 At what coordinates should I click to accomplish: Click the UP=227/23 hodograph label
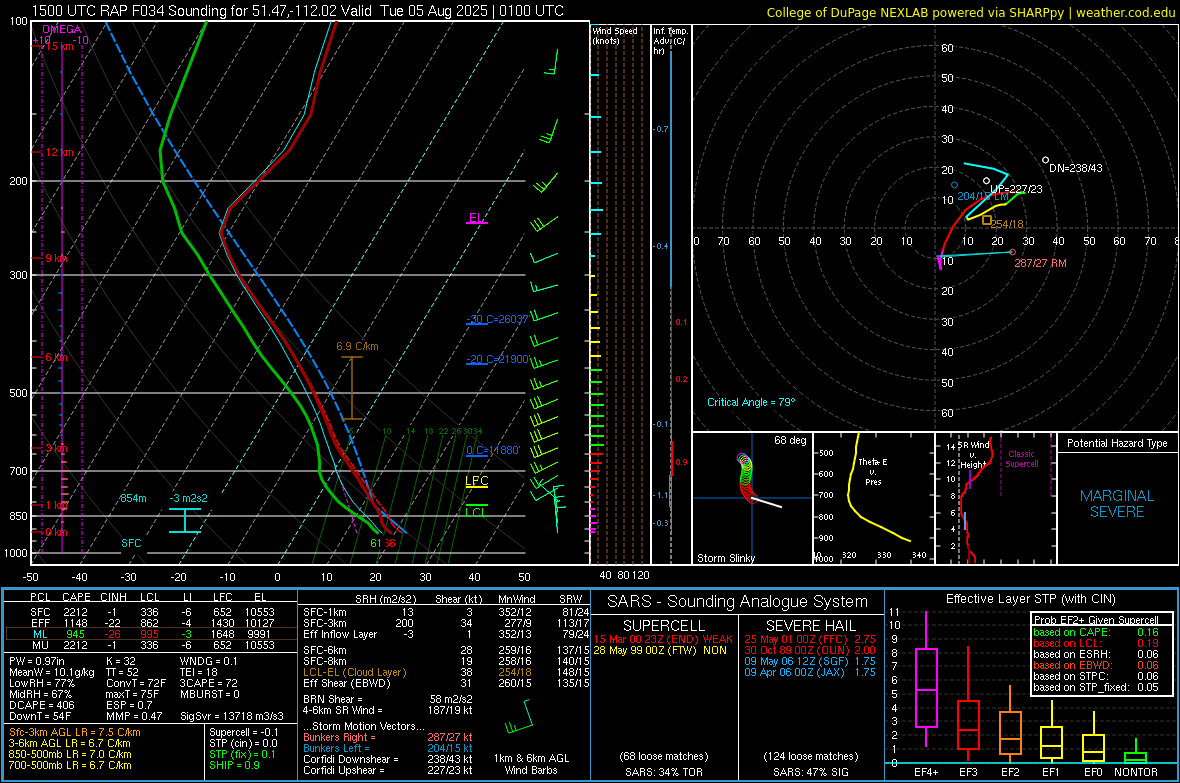[1016, 189]
